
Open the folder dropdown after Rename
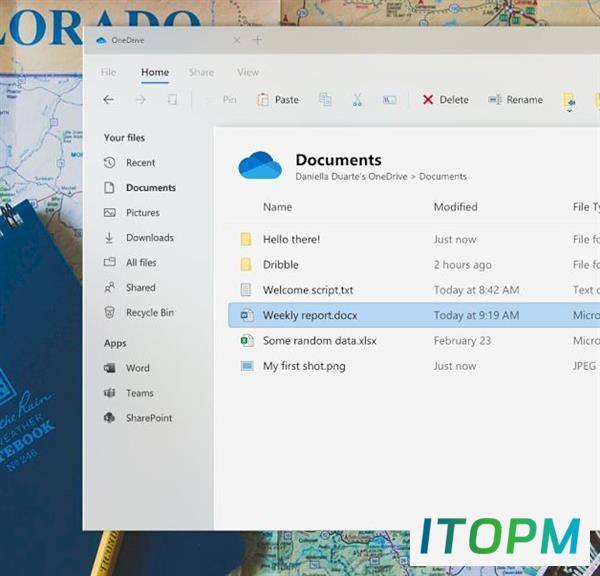pyautogui.click(x=569, y=102)
